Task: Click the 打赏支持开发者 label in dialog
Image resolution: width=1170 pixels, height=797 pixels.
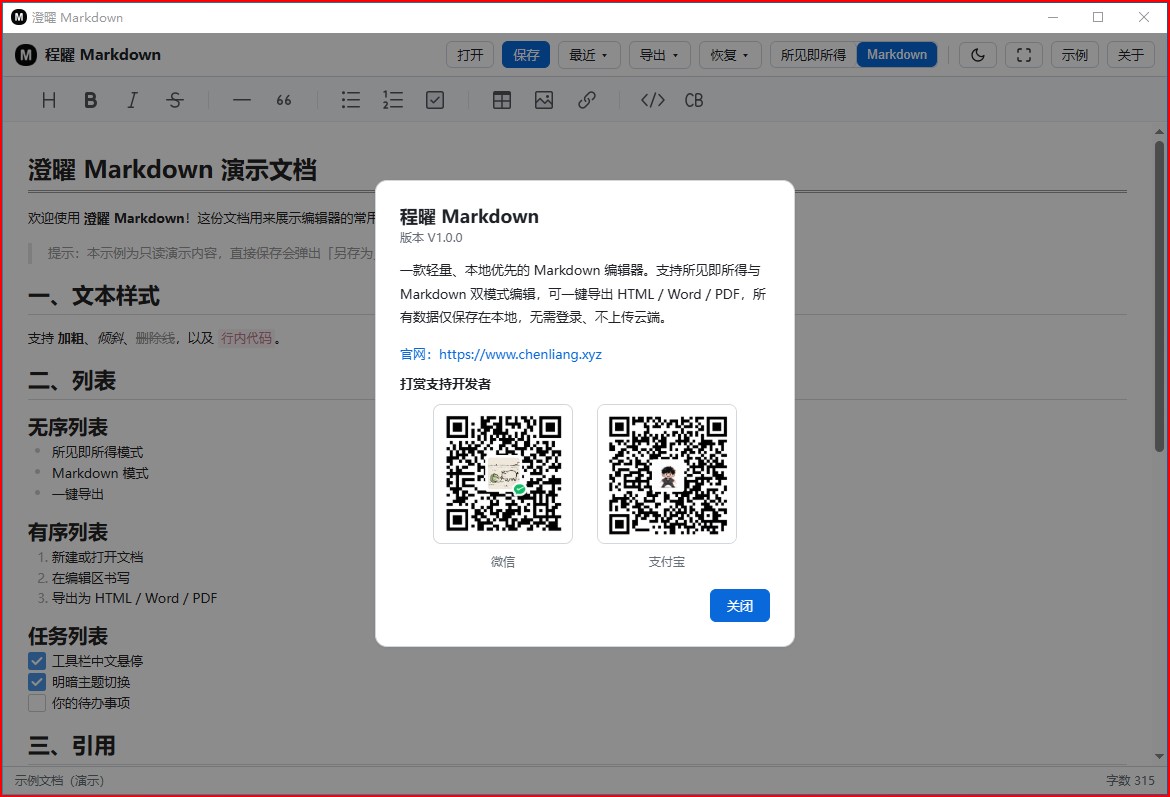Action: (x=445, y=384)
